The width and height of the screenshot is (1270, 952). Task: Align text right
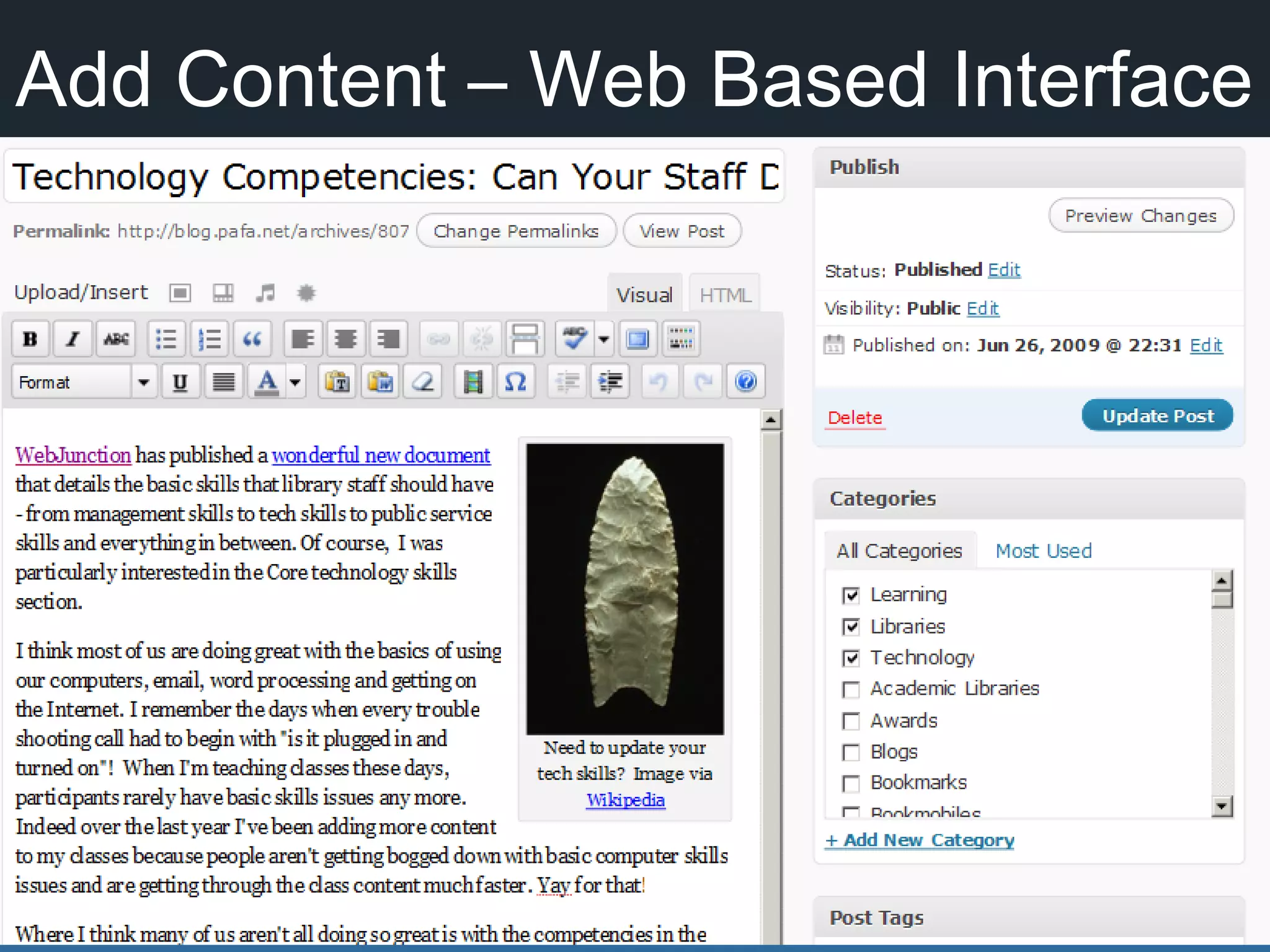point(388,339)
